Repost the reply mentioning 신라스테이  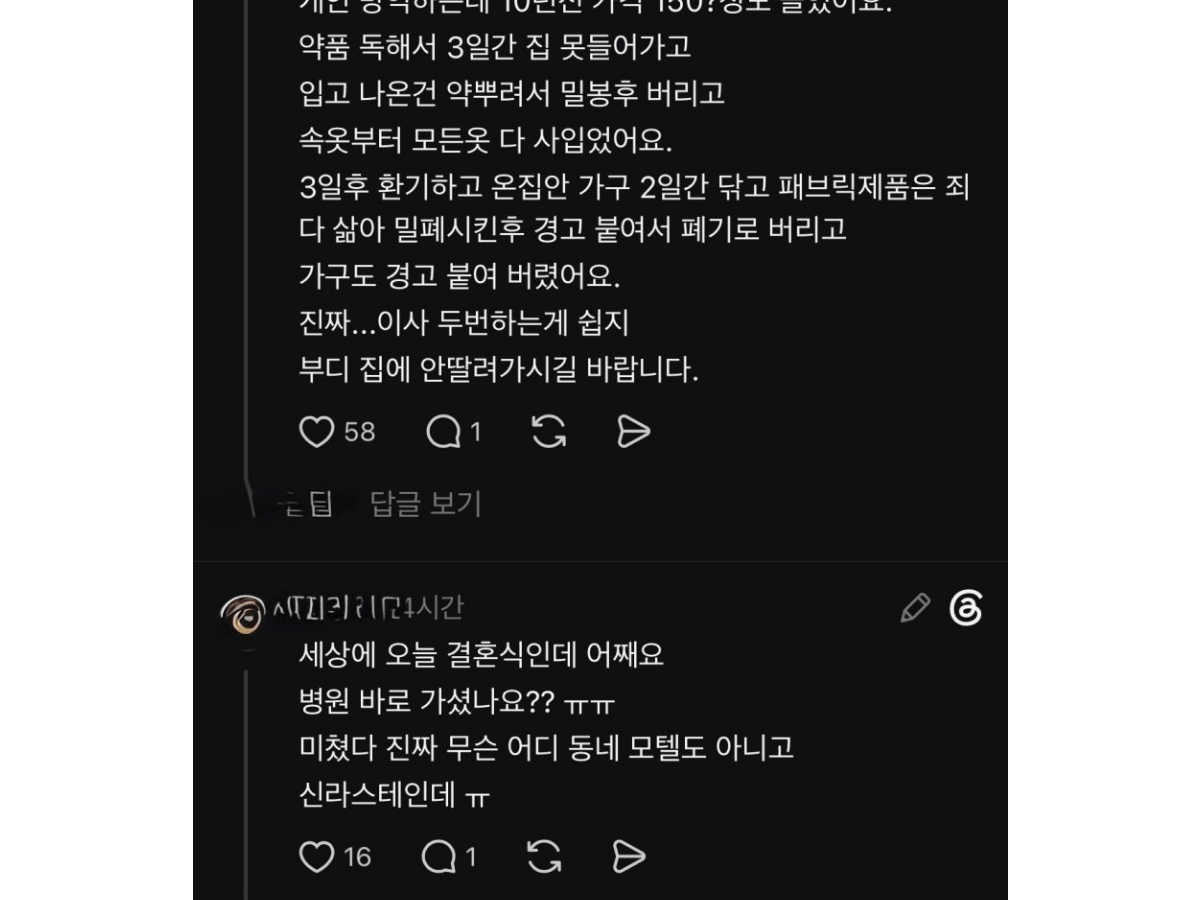point(543,857)
